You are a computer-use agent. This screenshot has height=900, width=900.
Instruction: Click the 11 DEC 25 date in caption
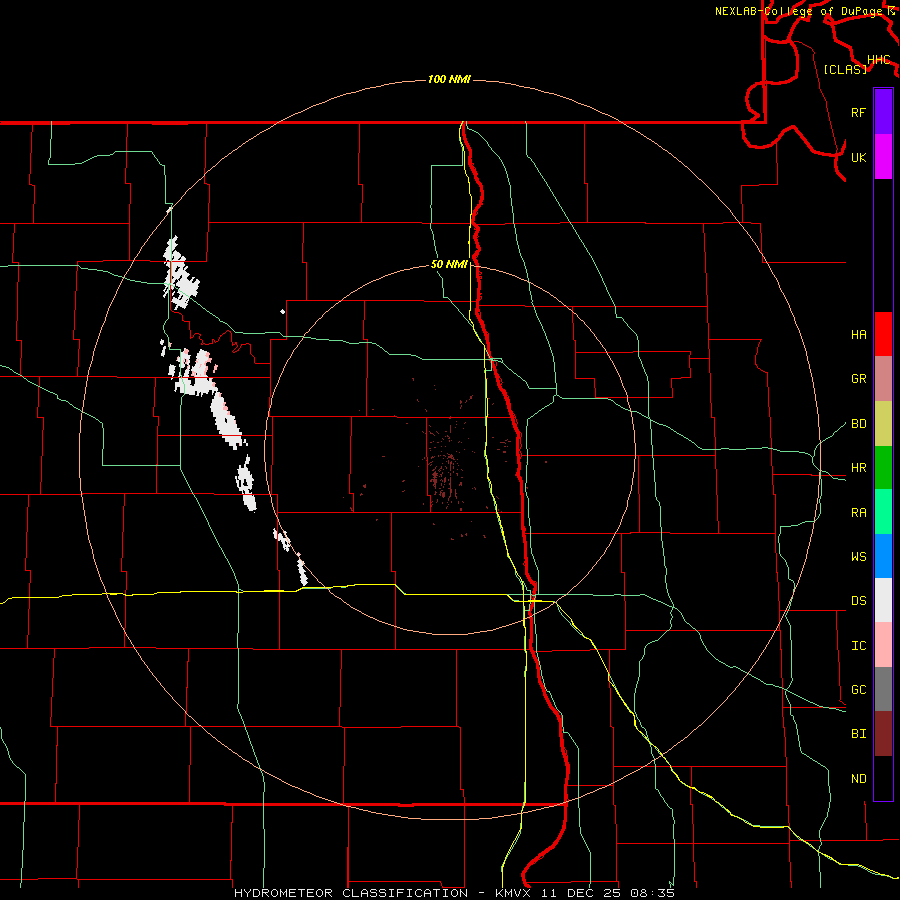tap(581, 893)
